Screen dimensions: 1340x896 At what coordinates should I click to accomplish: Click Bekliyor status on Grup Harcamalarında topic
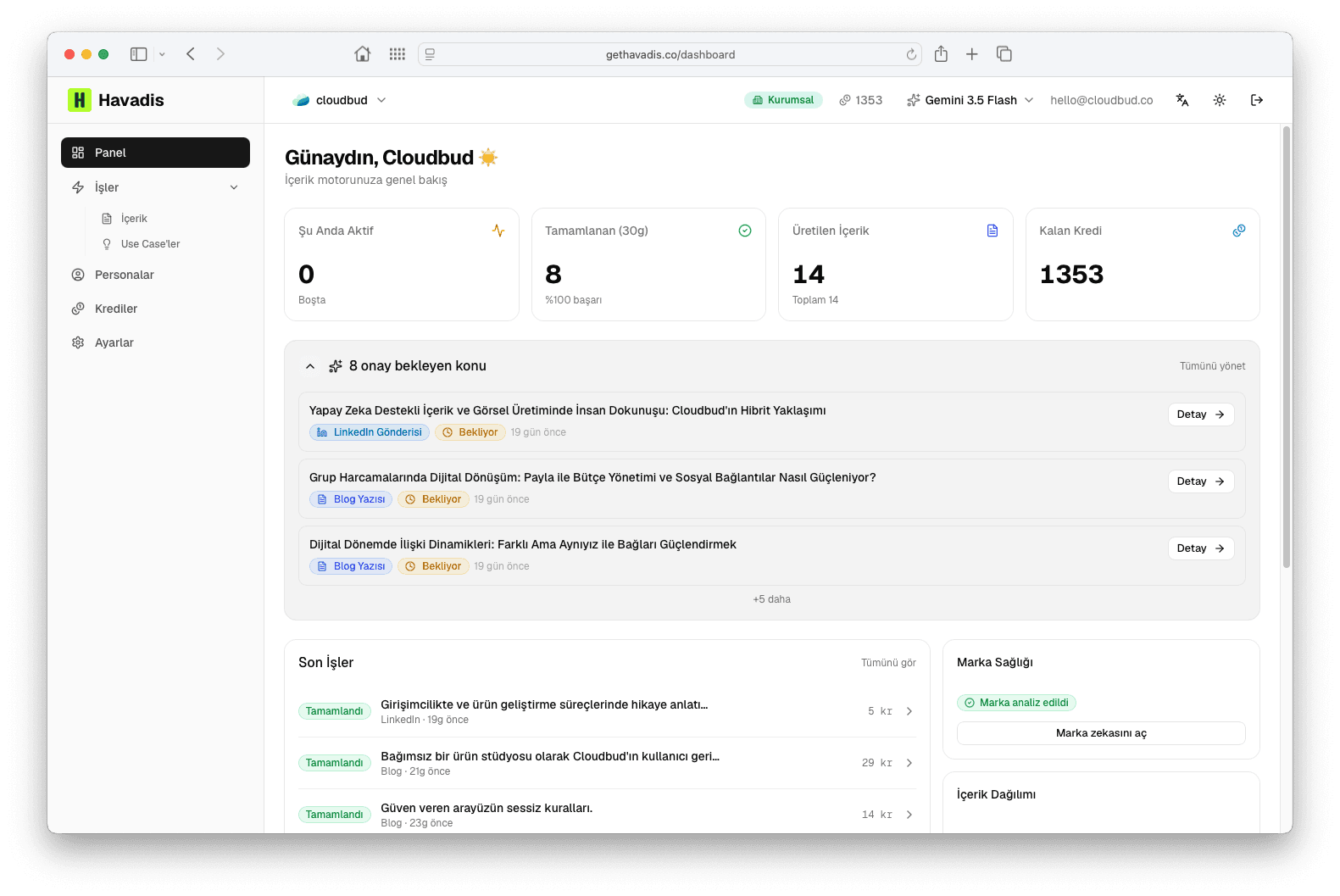(x=433, y=499)
